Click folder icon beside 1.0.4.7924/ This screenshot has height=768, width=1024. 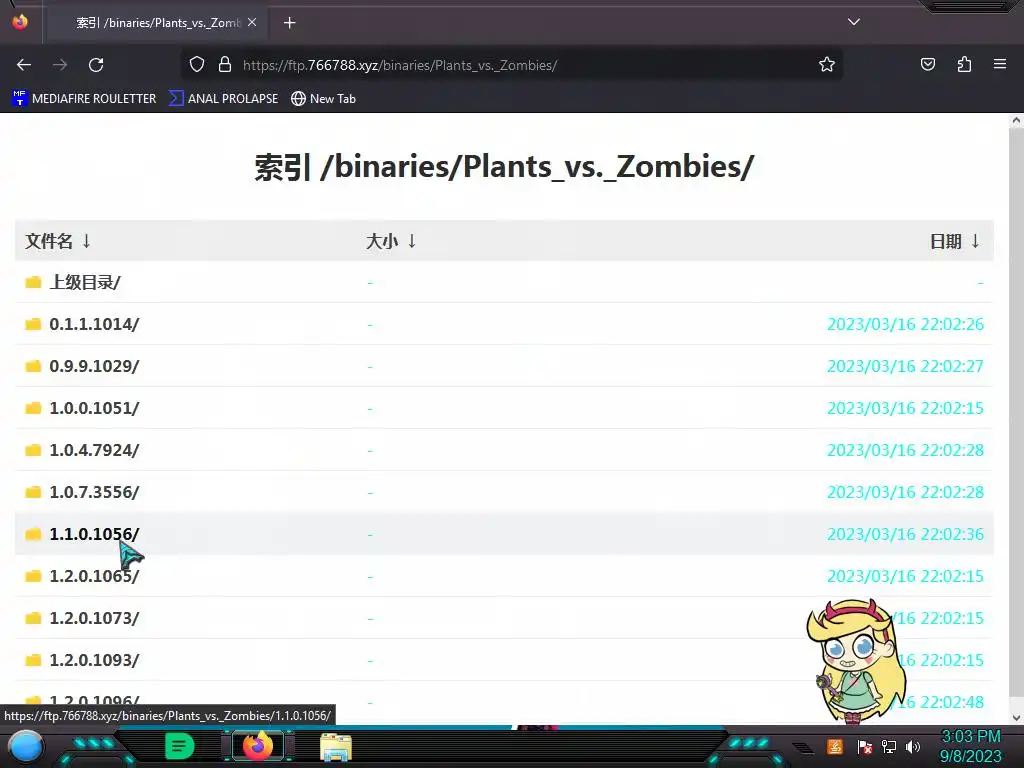click(33, 450)
